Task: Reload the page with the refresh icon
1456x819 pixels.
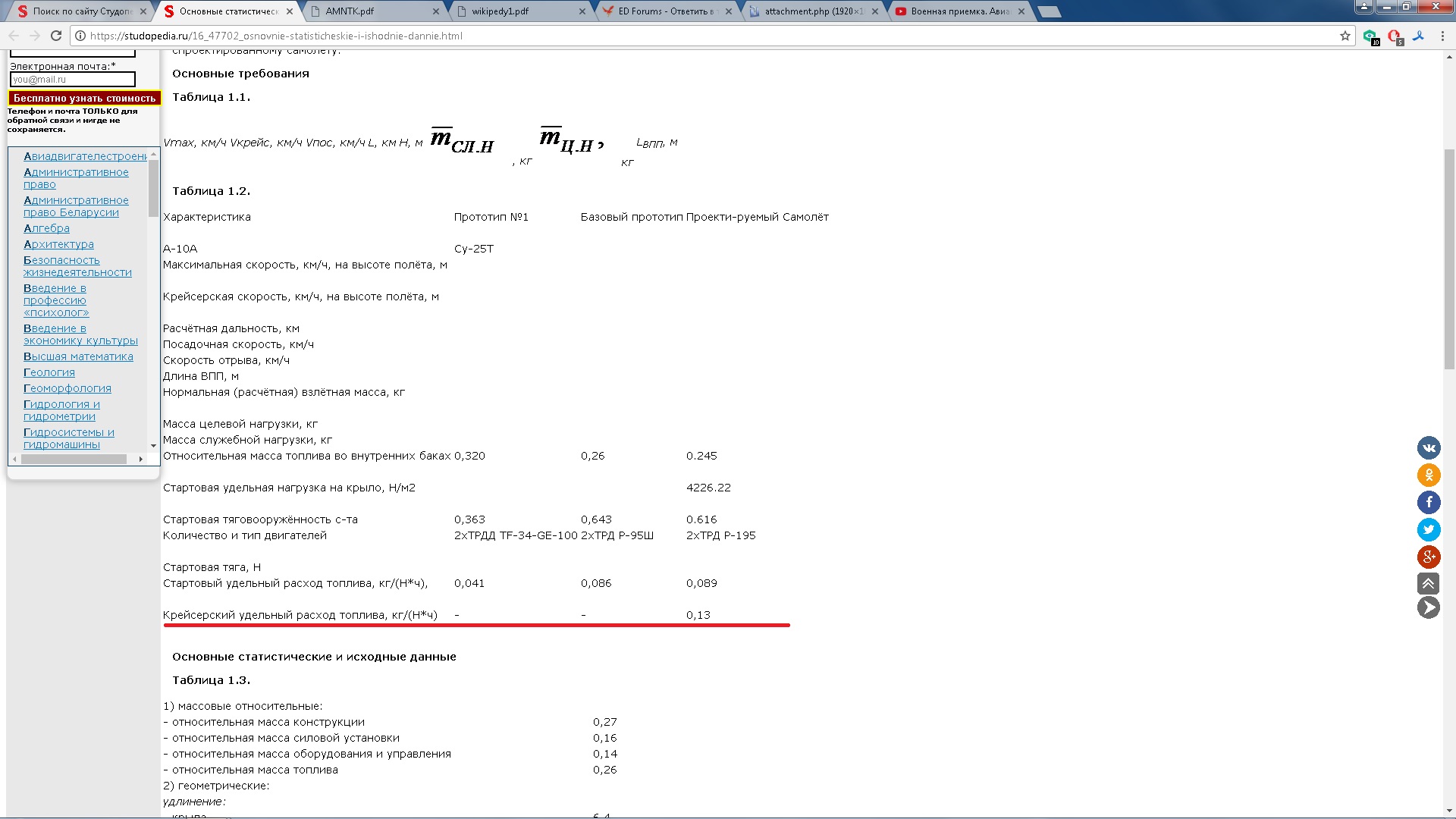Action: [56, 36]
